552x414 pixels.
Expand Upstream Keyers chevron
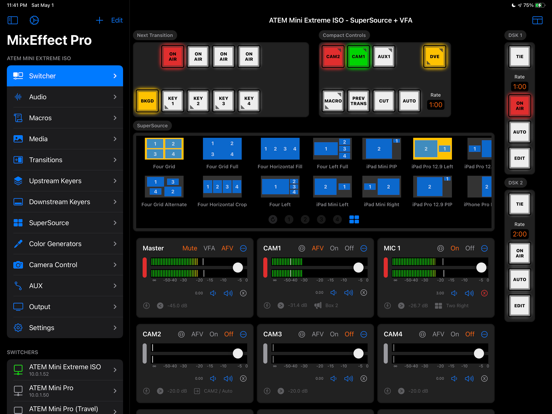coord(115,181)
